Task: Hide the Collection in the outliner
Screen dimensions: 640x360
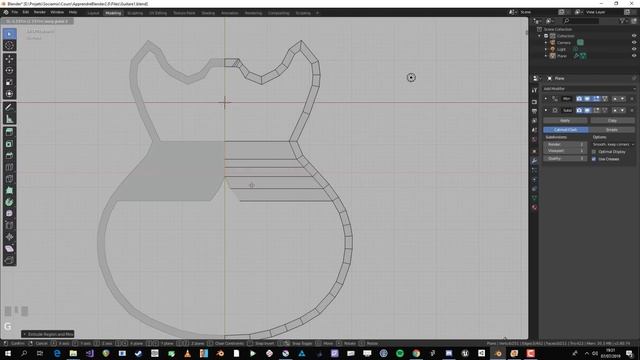Action: coord(634,36)
